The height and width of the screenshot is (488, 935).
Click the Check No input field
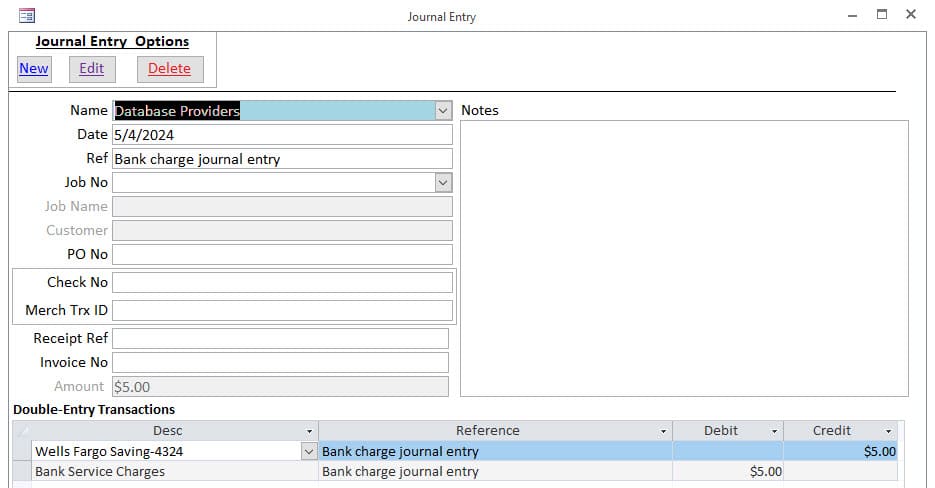click(x=282, y=282)
